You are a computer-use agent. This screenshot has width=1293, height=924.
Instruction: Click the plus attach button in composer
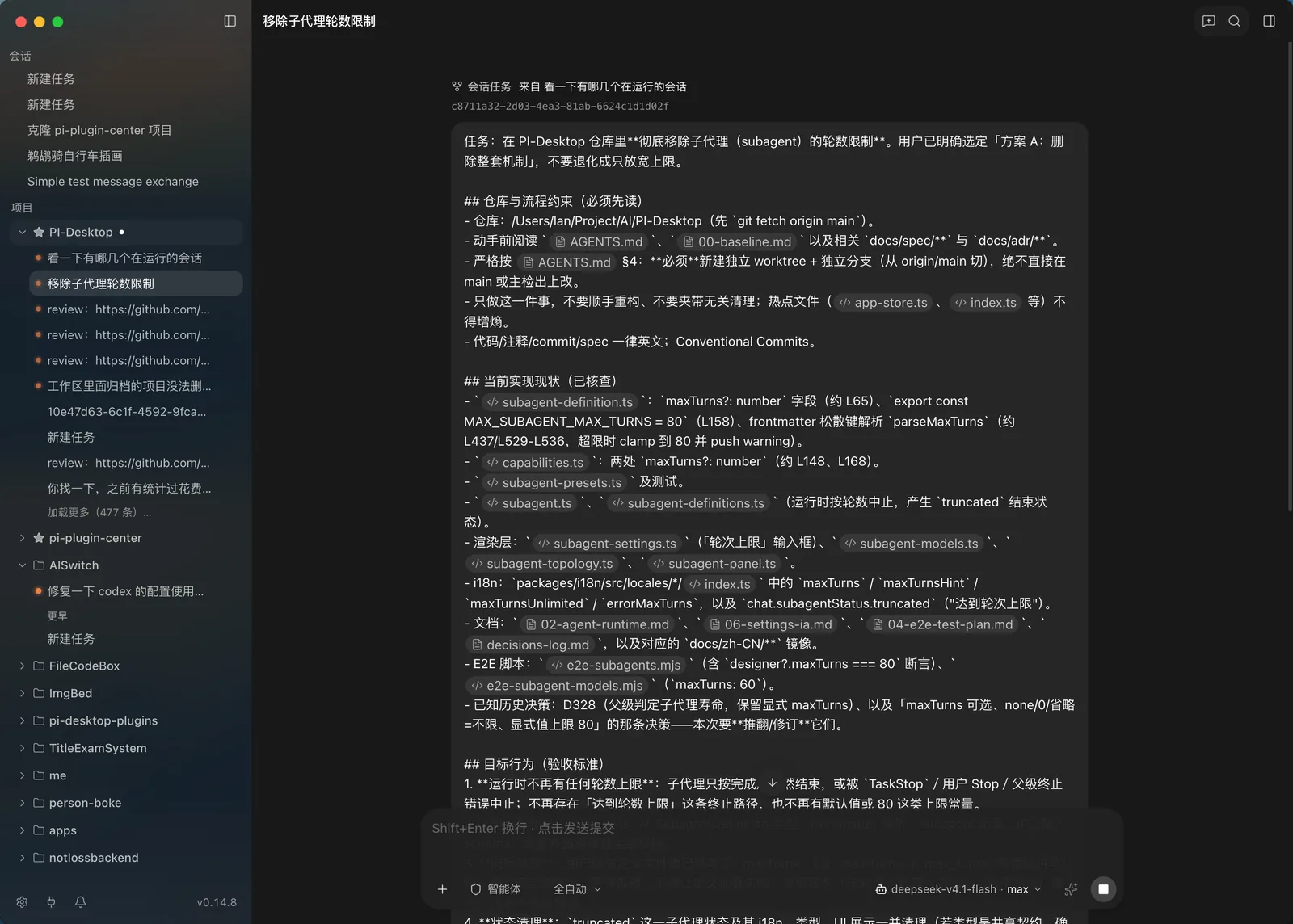442,889
